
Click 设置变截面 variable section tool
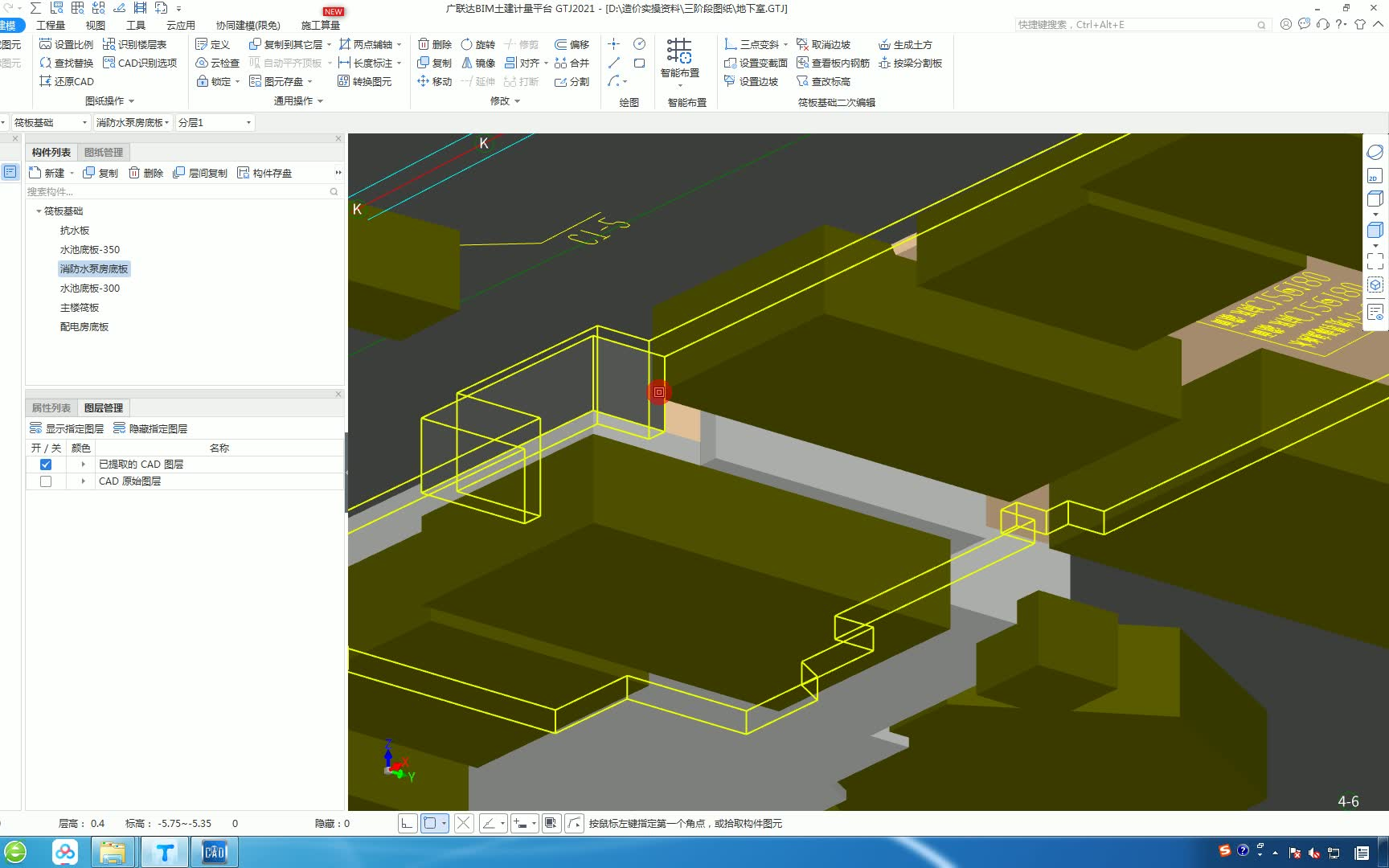(x=756, y=63)
